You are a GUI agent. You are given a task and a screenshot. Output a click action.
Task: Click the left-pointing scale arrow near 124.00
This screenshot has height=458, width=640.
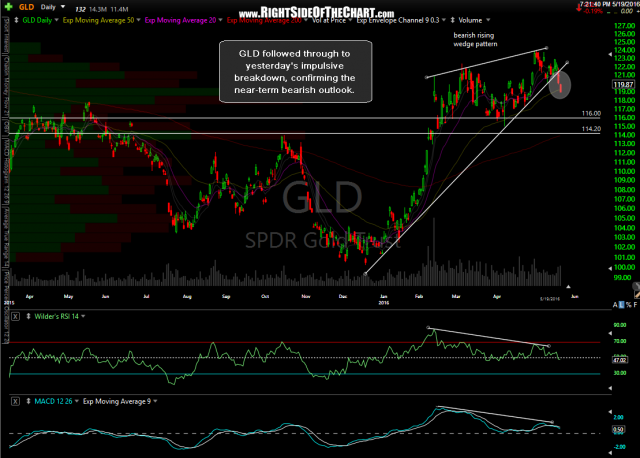610,54
